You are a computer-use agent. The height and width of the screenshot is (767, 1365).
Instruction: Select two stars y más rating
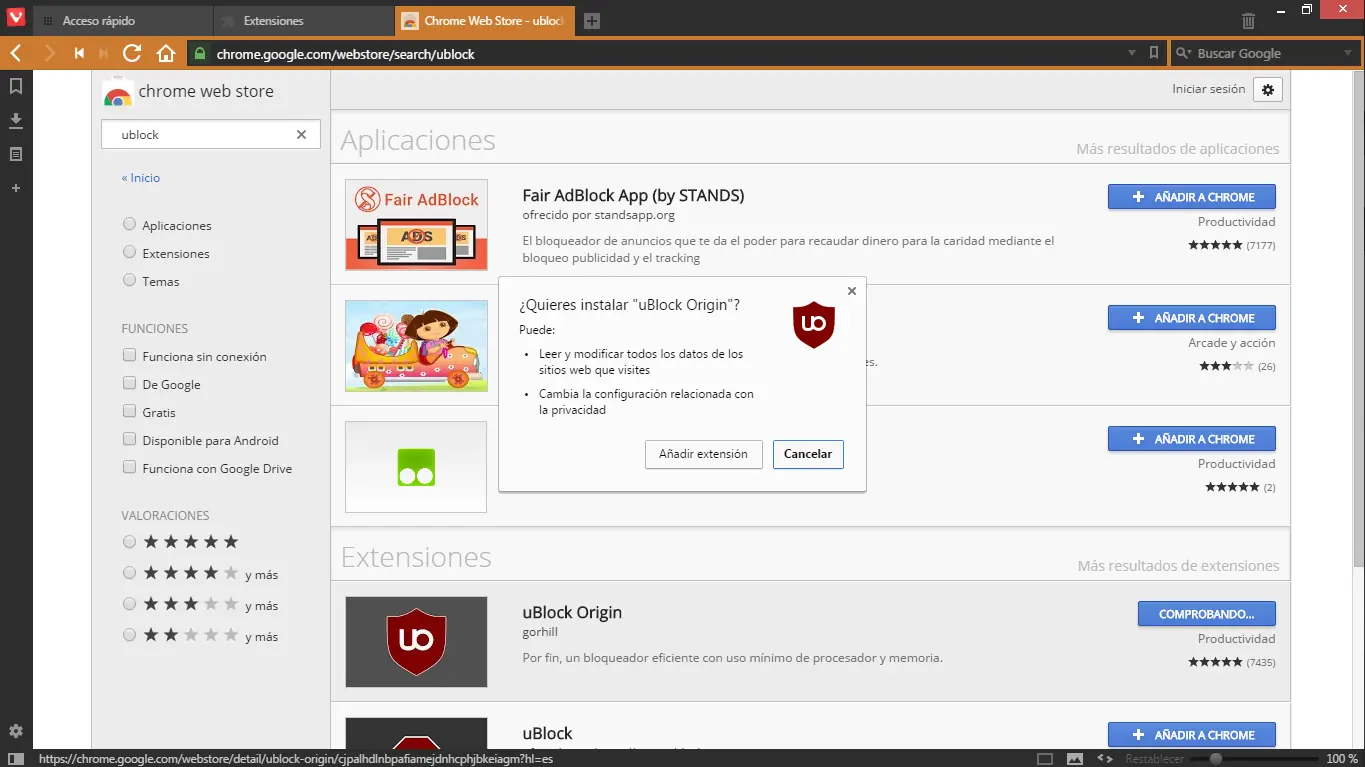tap(129, 635)
